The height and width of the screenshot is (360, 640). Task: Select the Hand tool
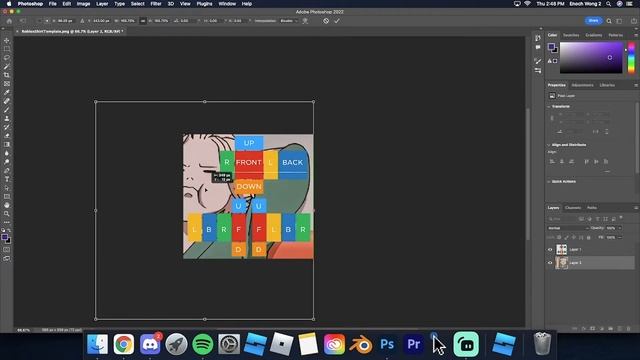click(7, 205)
